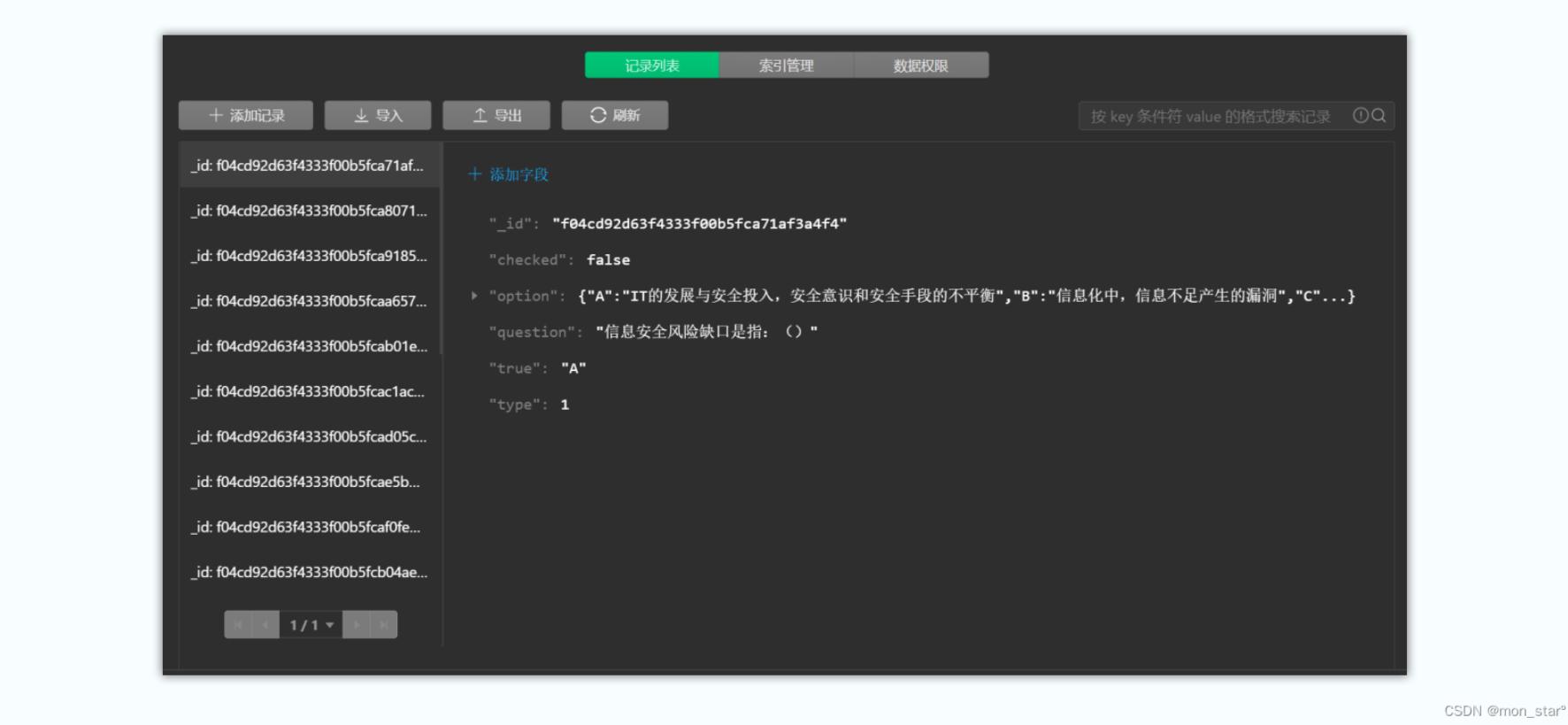Screen dimensions: 1568x725
Task: Select record f04cd92d63f4333f00b5fcaf0fe...
Action: tap(310, 527)
